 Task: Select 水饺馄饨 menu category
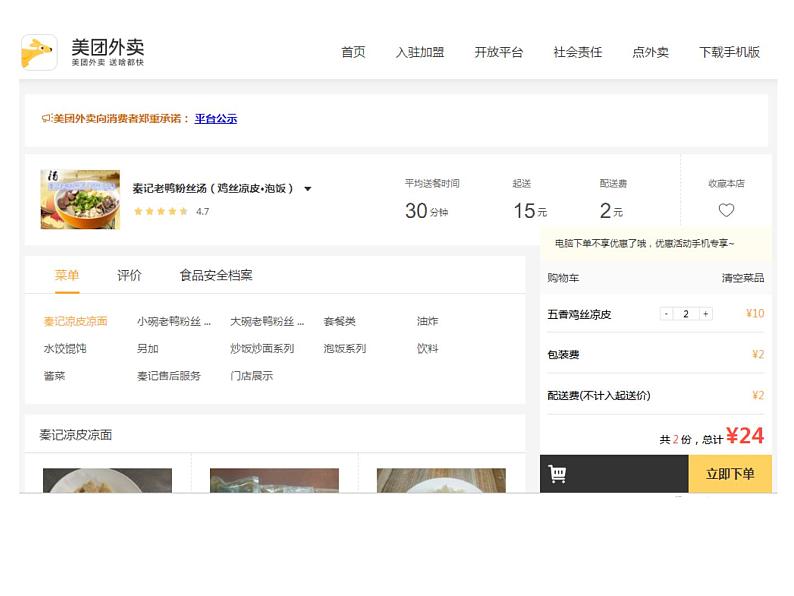(x=65, y=349)
